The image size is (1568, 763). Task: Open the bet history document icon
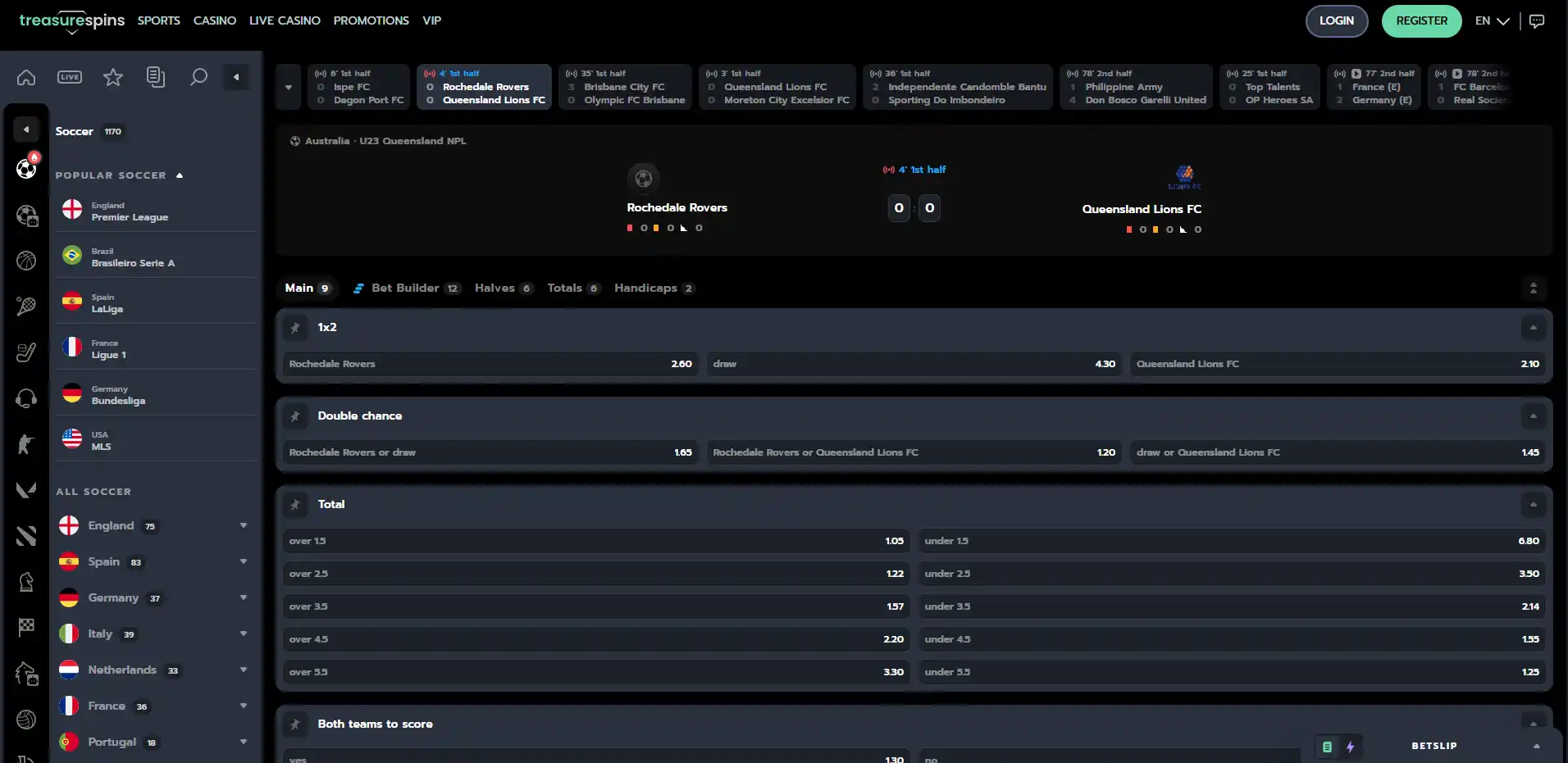coord(155,77)
